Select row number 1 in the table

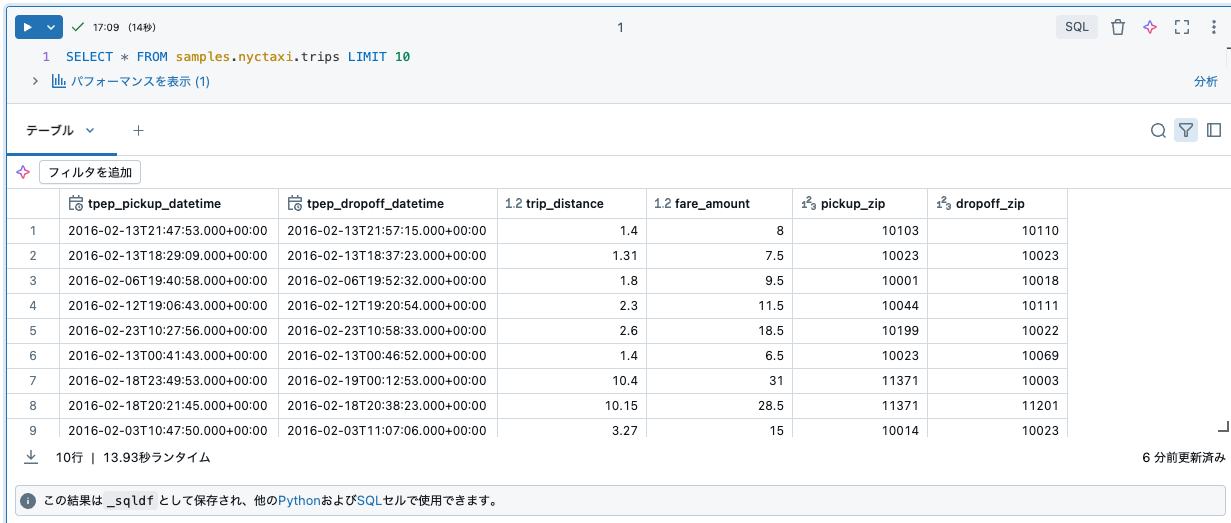coord(33,230)
